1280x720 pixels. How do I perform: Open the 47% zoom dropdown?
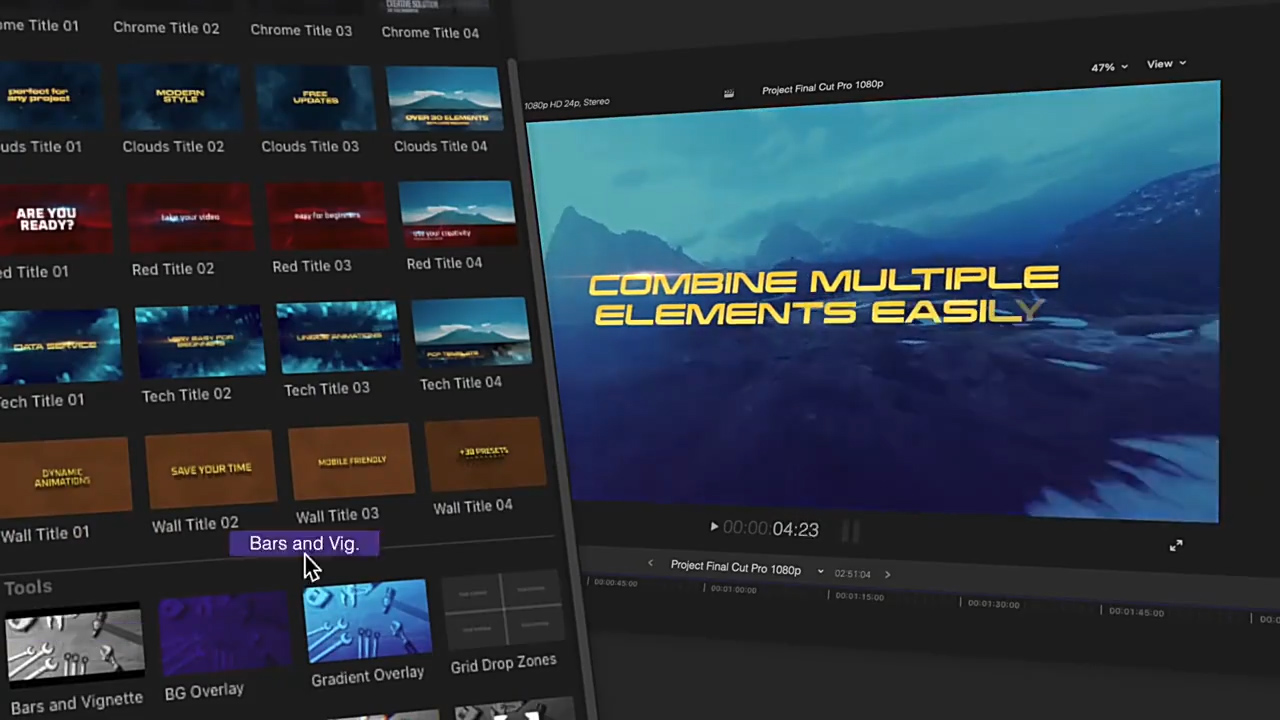(x=1109, y=67)
